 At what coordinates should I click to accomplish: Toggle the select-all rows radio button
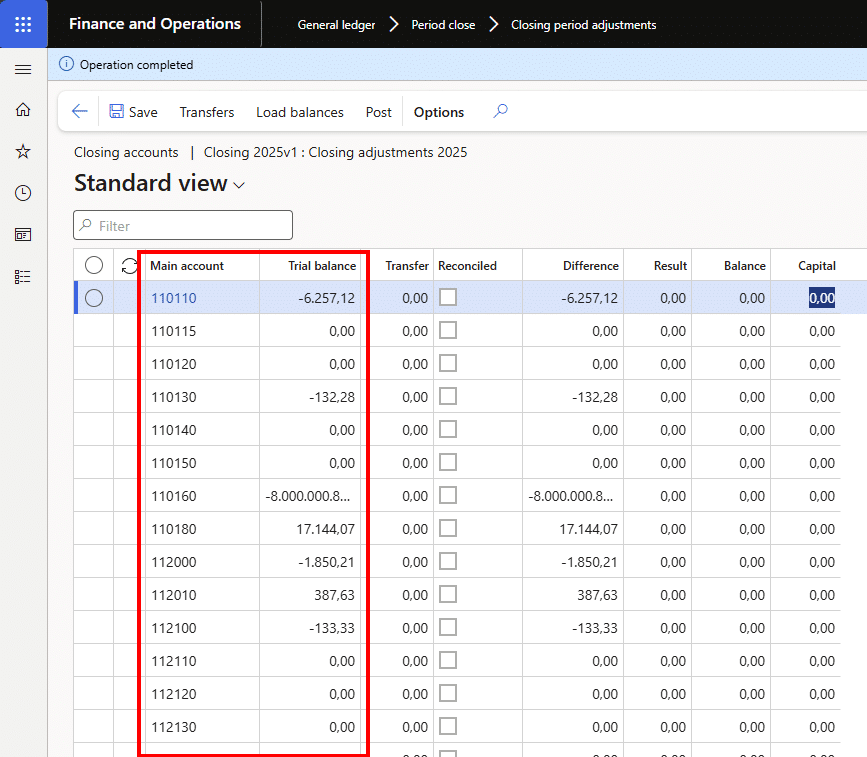tap(94, 265)
